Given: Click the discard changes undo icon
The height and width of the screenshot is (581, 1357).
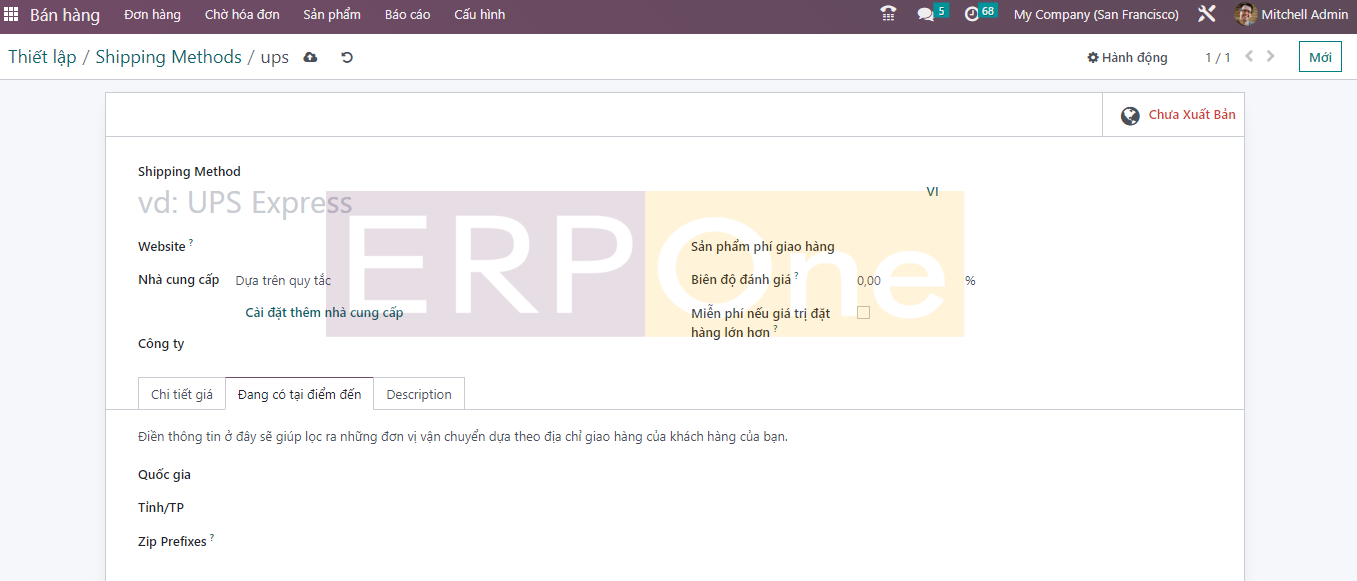Looking at the screenshot, I should (x=347, y=57).
